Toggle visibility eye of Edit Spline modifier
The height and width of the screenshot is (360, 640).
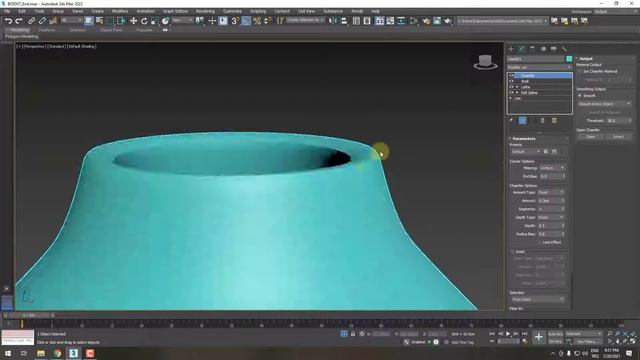coord(511,93)
